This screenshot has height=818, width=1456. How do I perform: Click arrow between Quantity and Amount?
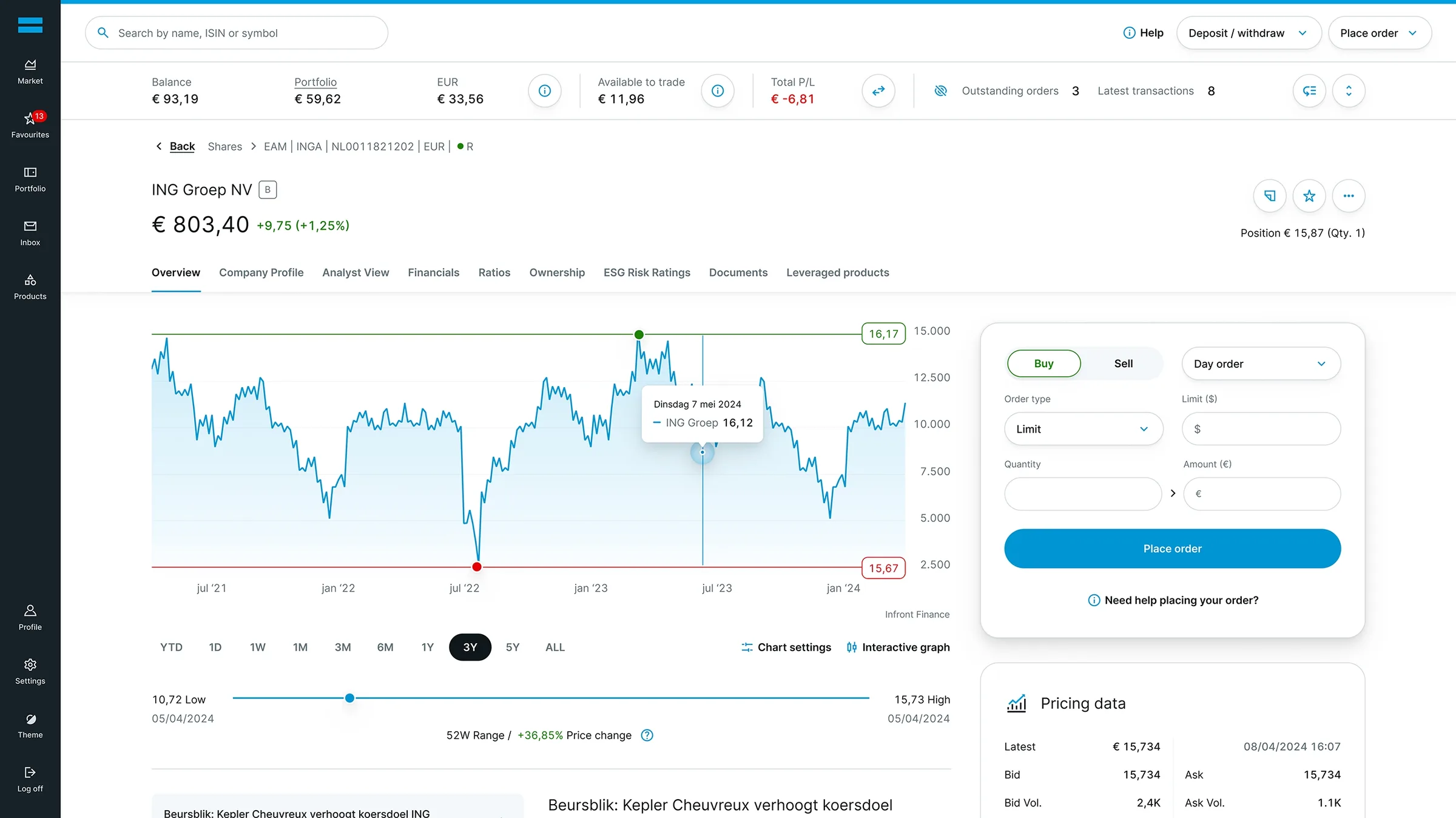point(1173,493)
